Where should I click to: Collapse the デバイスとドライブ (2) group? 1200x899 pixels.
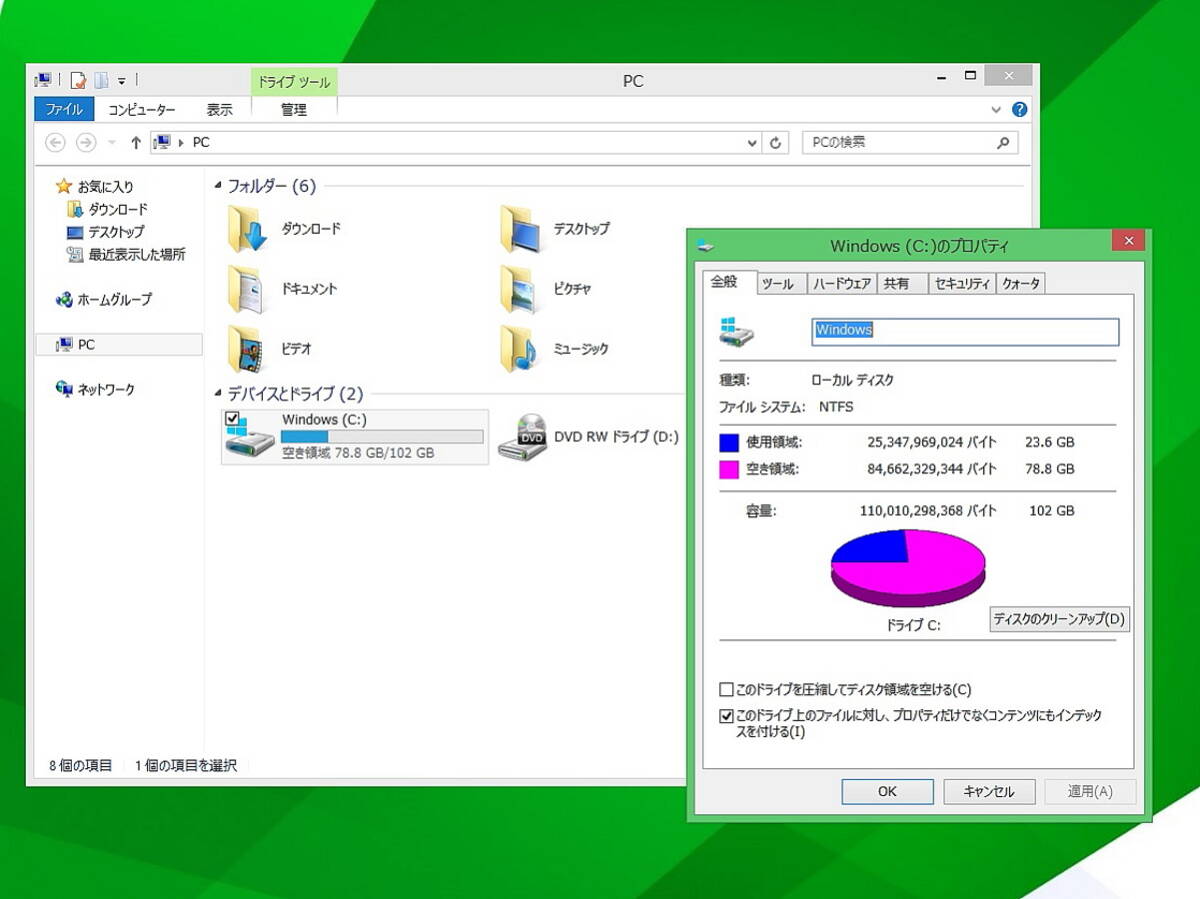217,394
